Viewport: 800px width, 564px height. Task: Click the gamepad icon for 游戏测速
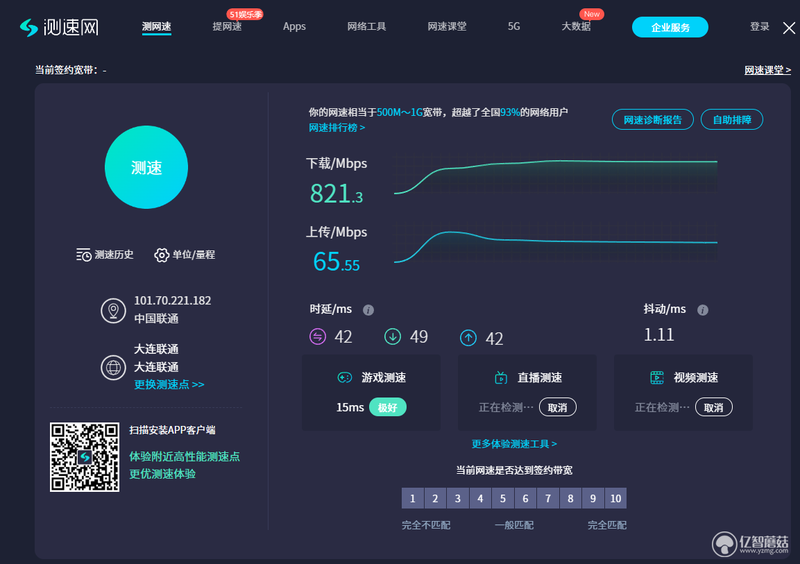click(x=345, y=377)
